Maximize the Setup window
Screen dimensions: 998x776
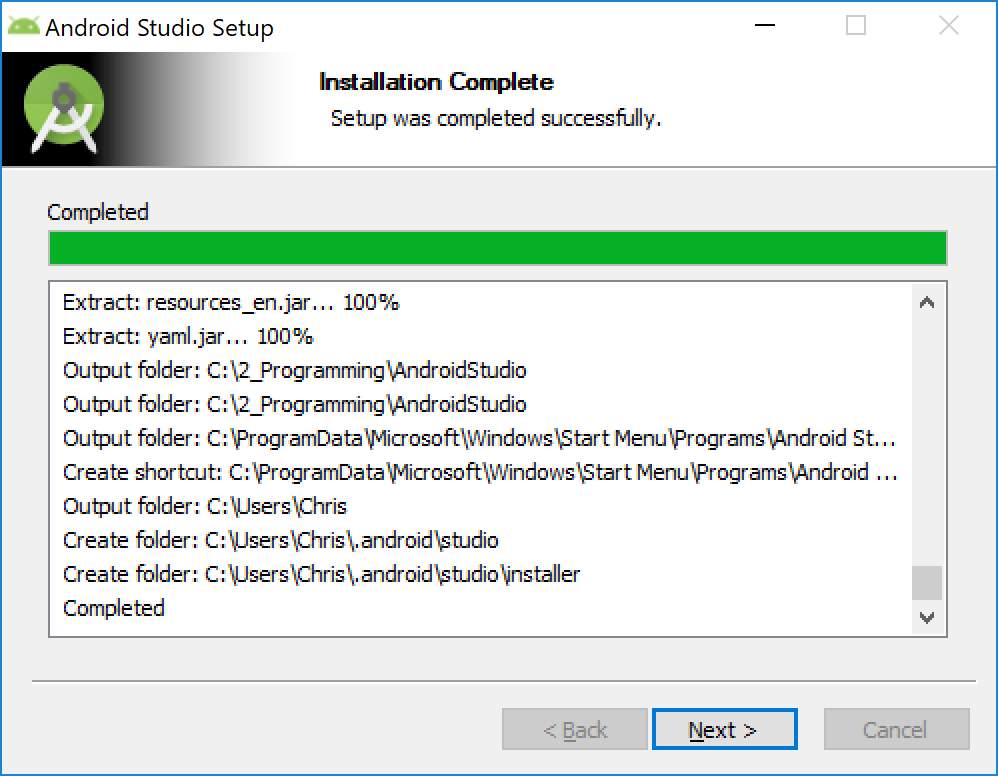[855, 25]
